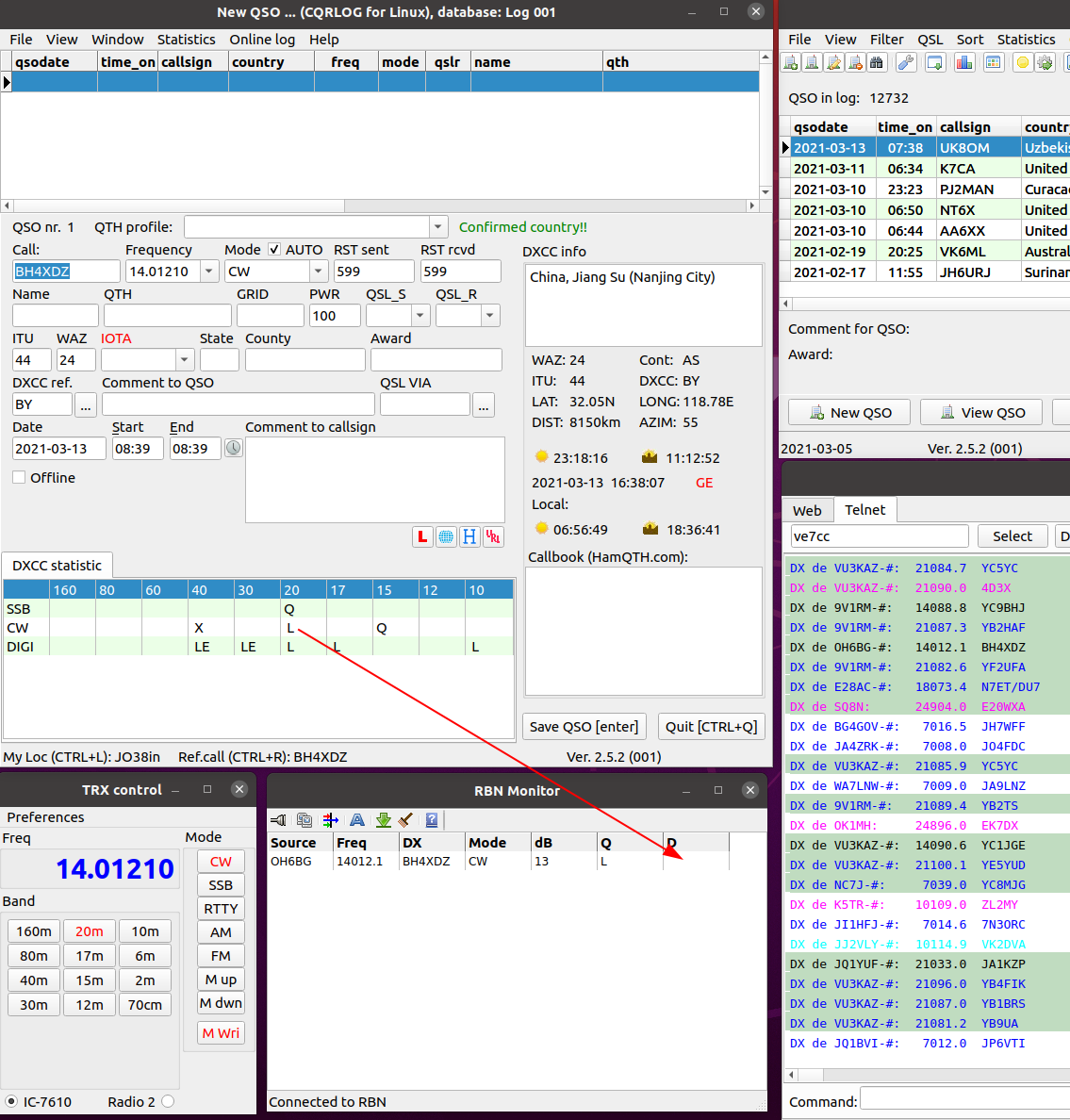Select SSB mode in TRX control
Image resolution: width=1070 pixels, height=1120 pixels.
coord(221,885)
